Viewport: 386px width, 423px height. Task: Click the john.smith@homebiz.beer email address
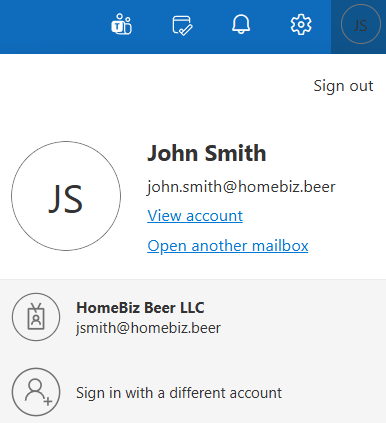coord(241,187)
